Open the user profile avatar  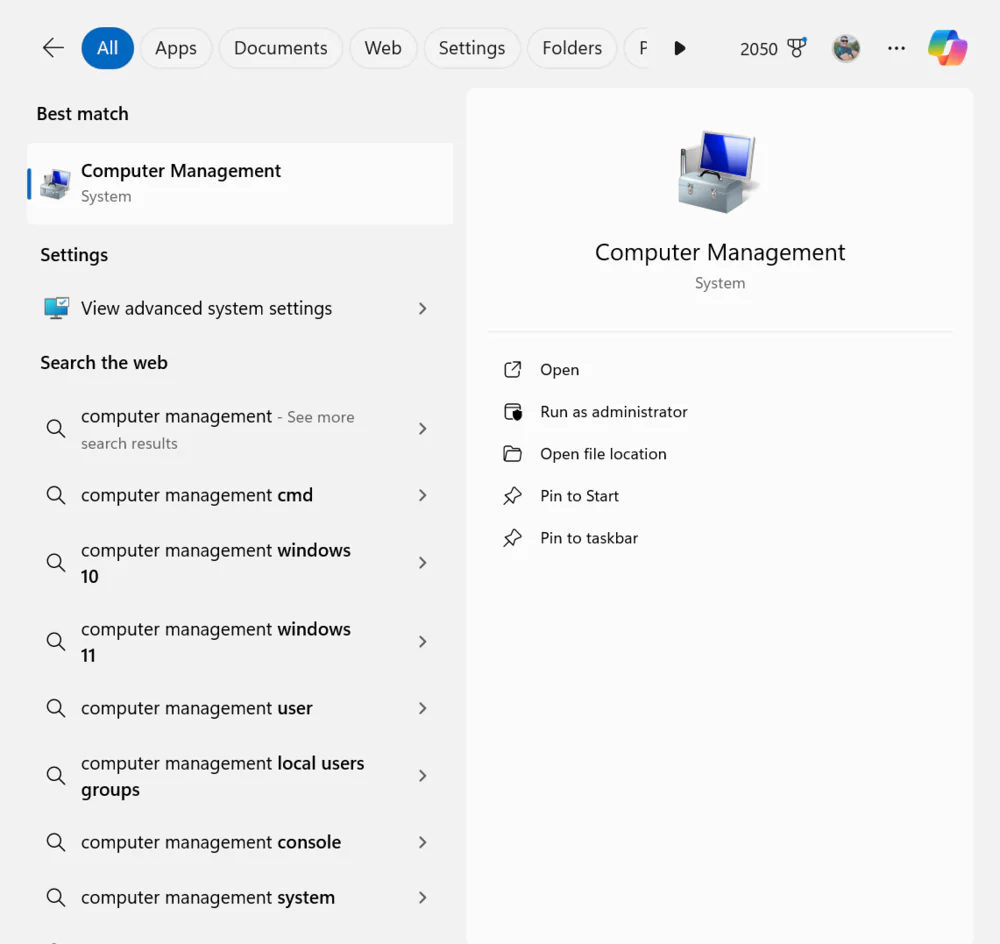pos(846,48)
